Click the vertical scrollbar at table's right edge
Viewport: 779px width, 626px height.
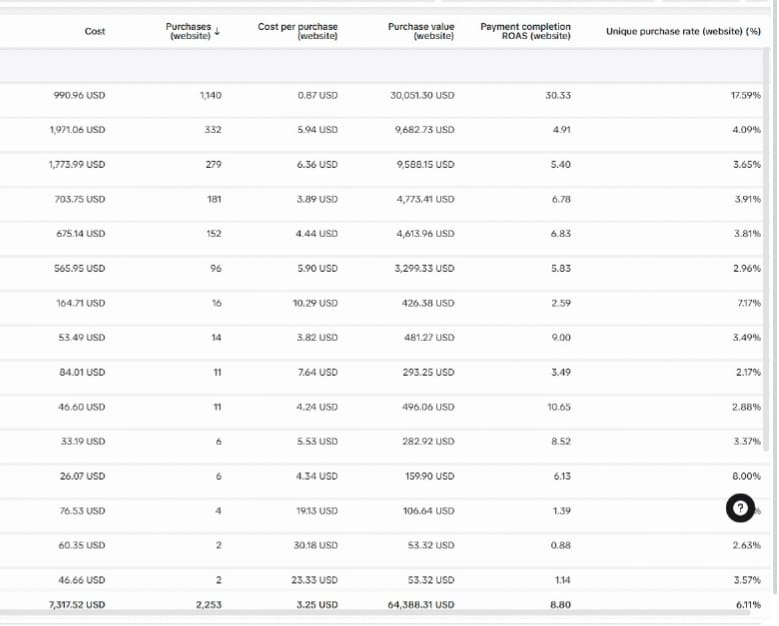tap(771, 300)
